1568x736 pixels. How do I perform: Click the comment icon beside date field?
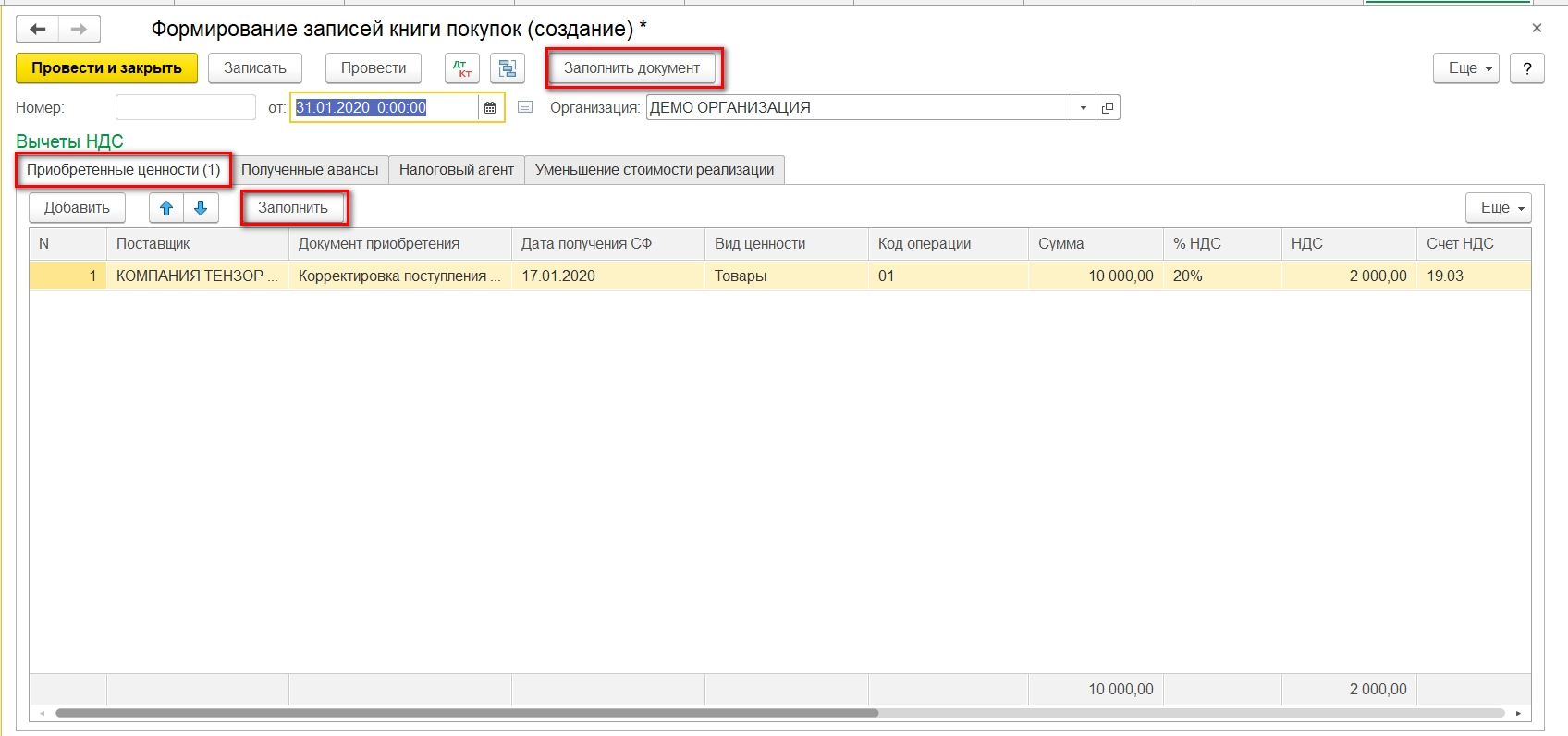[525, 108]
